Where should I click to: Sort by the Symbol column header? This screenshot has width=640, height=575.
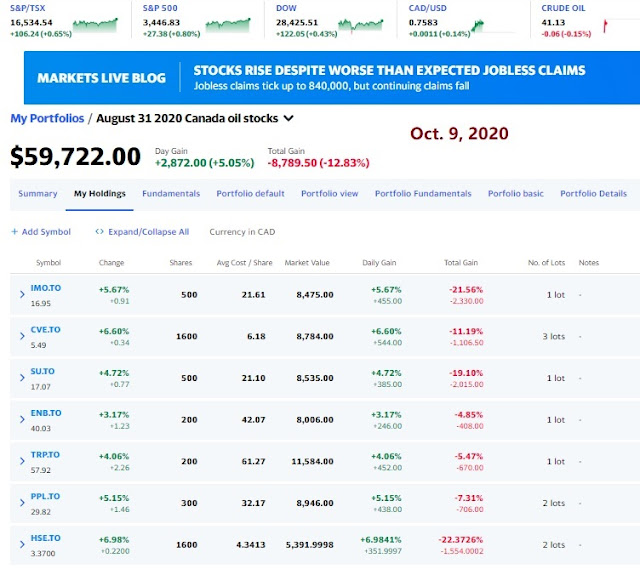(48, 263)
